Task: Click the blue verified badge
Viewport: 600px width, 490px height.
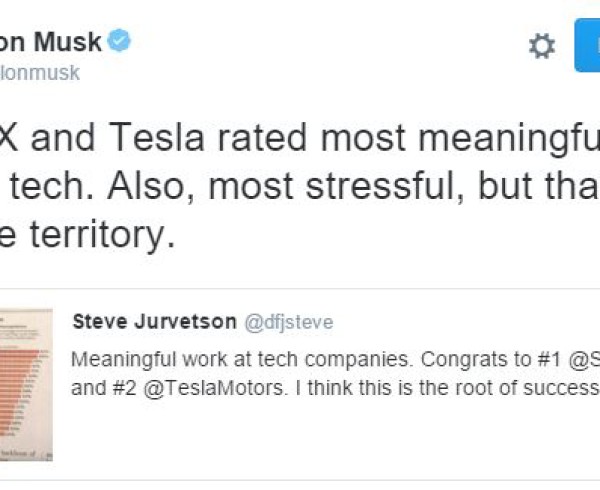Action: pyautogui.click(x=119, y=40)
